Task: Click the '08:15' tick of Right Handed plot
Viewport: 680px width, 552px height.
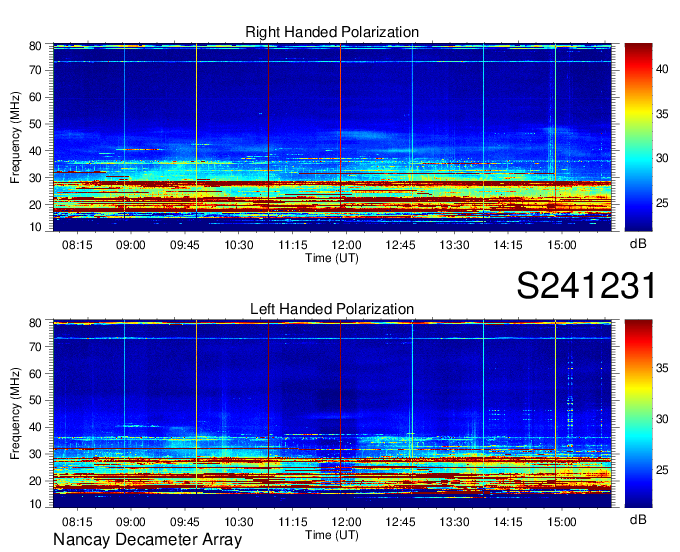Action: pos(77,245)
